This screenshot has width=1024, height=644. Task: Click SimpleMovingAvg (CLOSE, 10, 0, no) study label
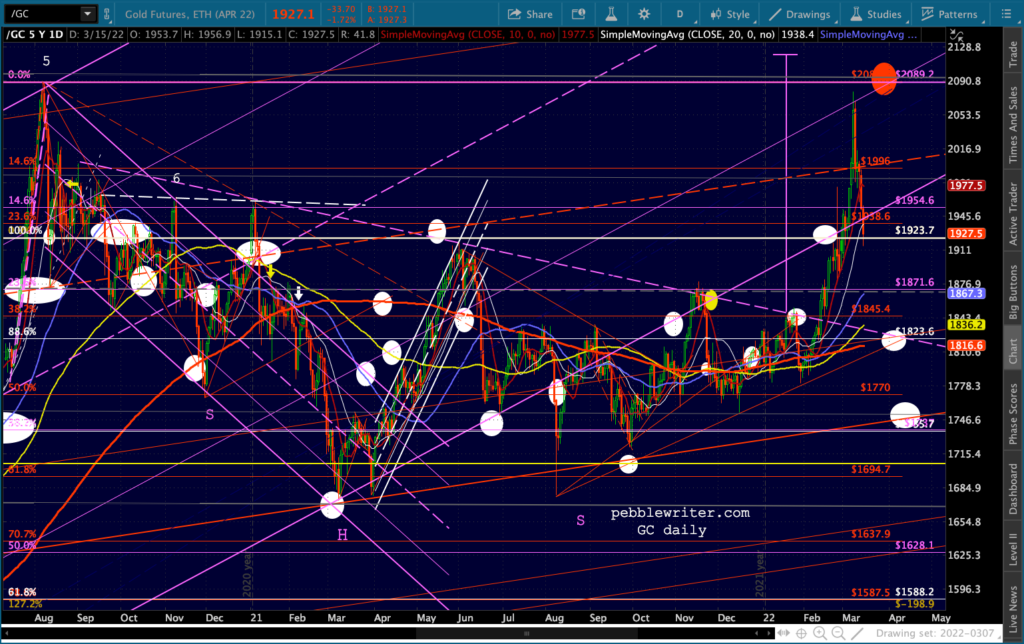pos(468,35)
